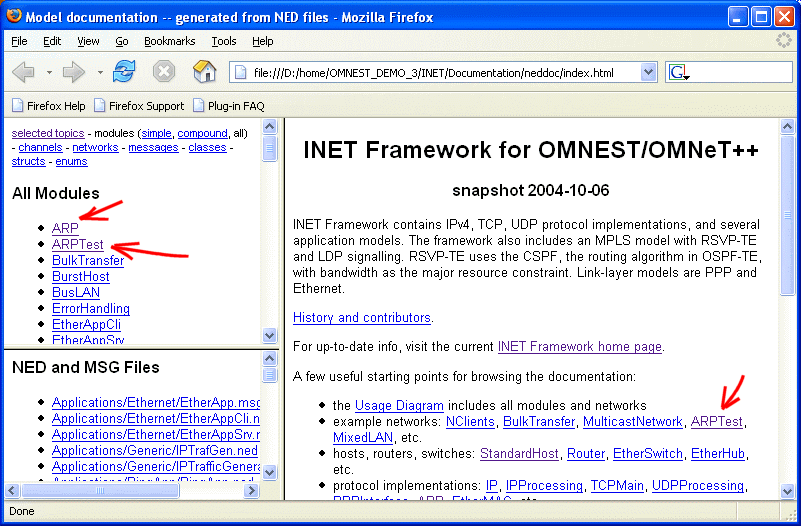This screenshot has width=801, height=526.
Task: Open the MulticastNetwork example link
Action: point(632,422)
